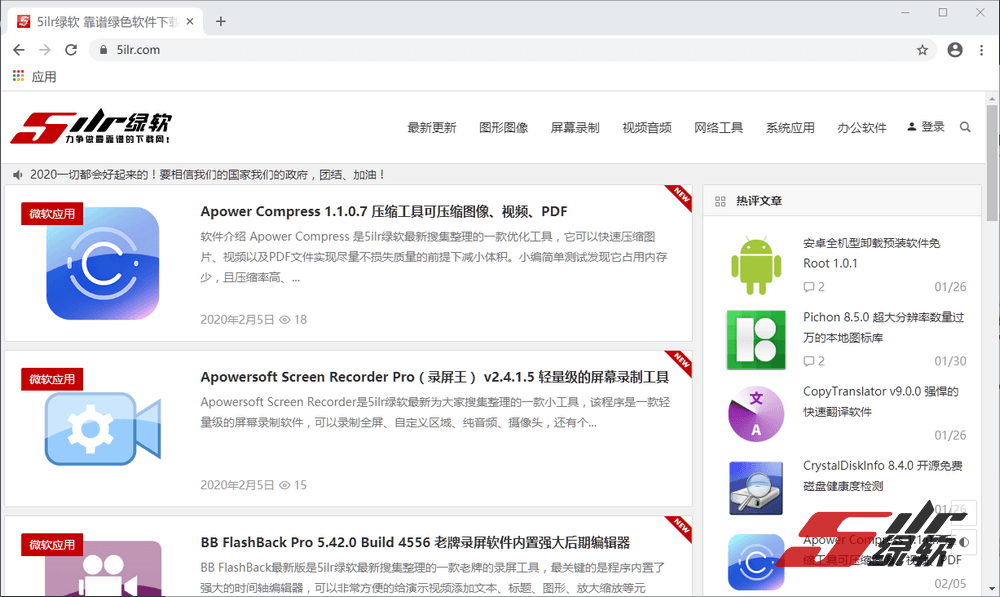
Task: Click the purple CopyTranslator icon
Action: (x=755, y=412)
